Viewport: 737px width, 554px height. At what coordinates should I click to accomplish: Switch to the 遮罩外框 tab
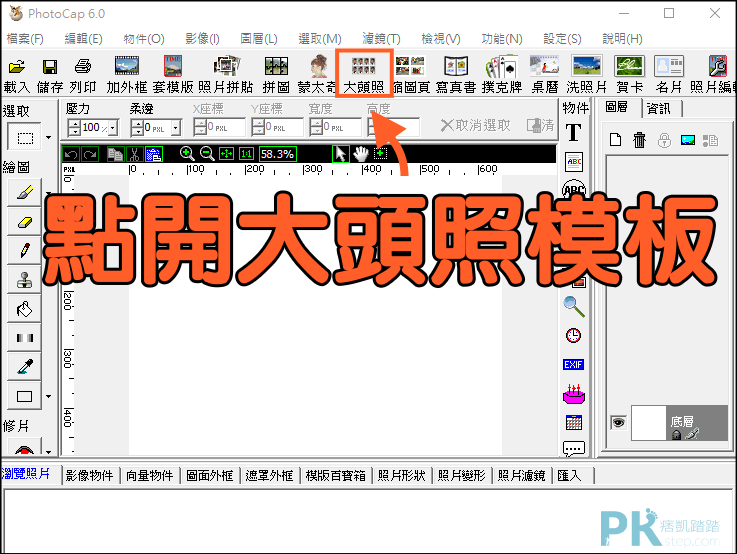(x=269, y=476)
